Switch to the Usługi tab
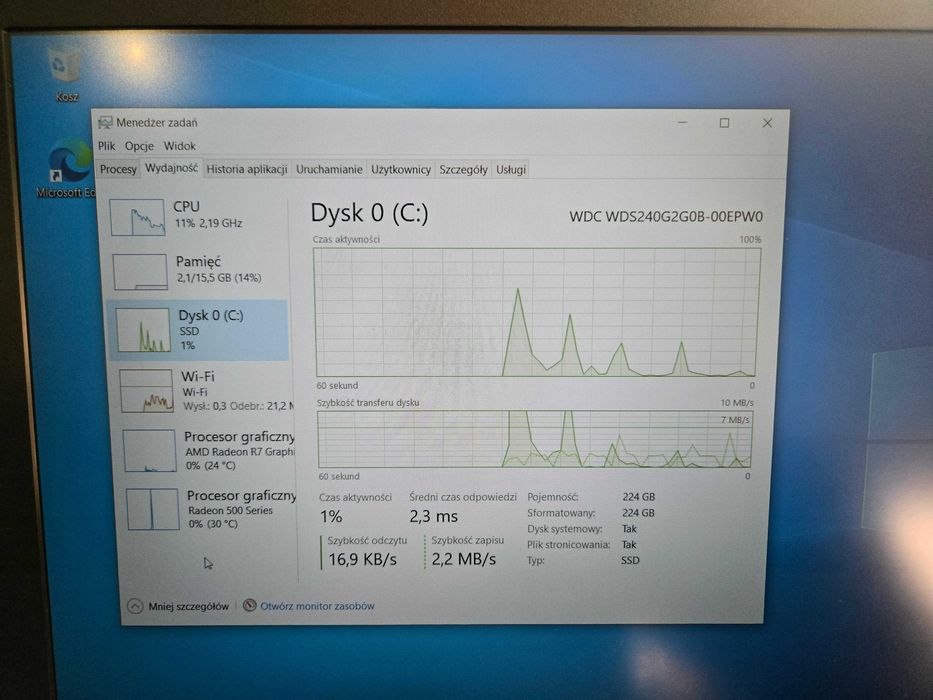The height and width of the screenshot is (700, 933). pyautogui.click(x=511, y=170)
